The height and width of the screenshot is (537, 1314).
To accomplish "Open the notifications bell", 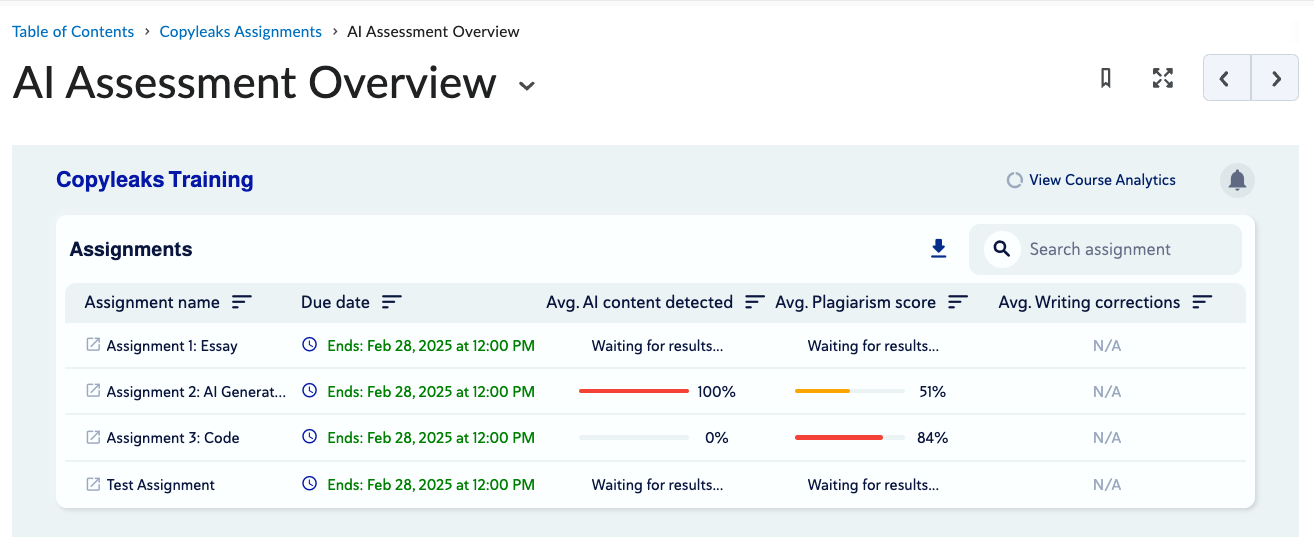I will (1237, 180).
